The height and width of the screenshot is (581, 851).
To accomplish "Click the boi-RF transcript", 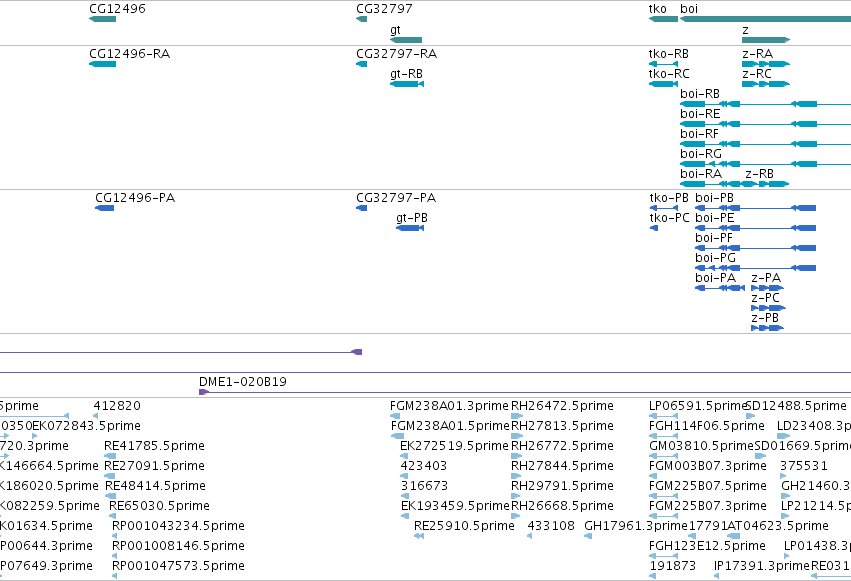I will [765, 144].
